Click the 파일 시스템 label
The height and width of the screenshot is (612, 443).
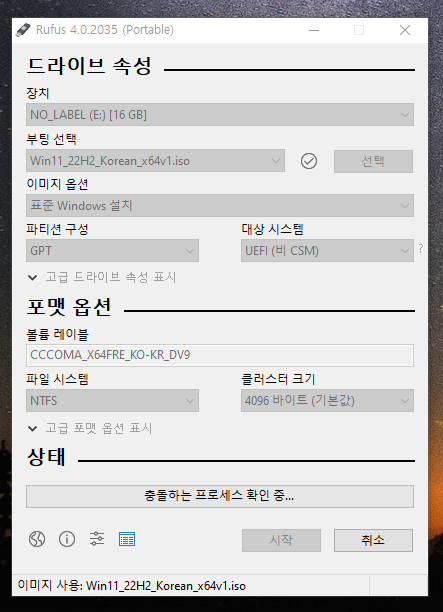pyautogui.click(x=57, y=379)
